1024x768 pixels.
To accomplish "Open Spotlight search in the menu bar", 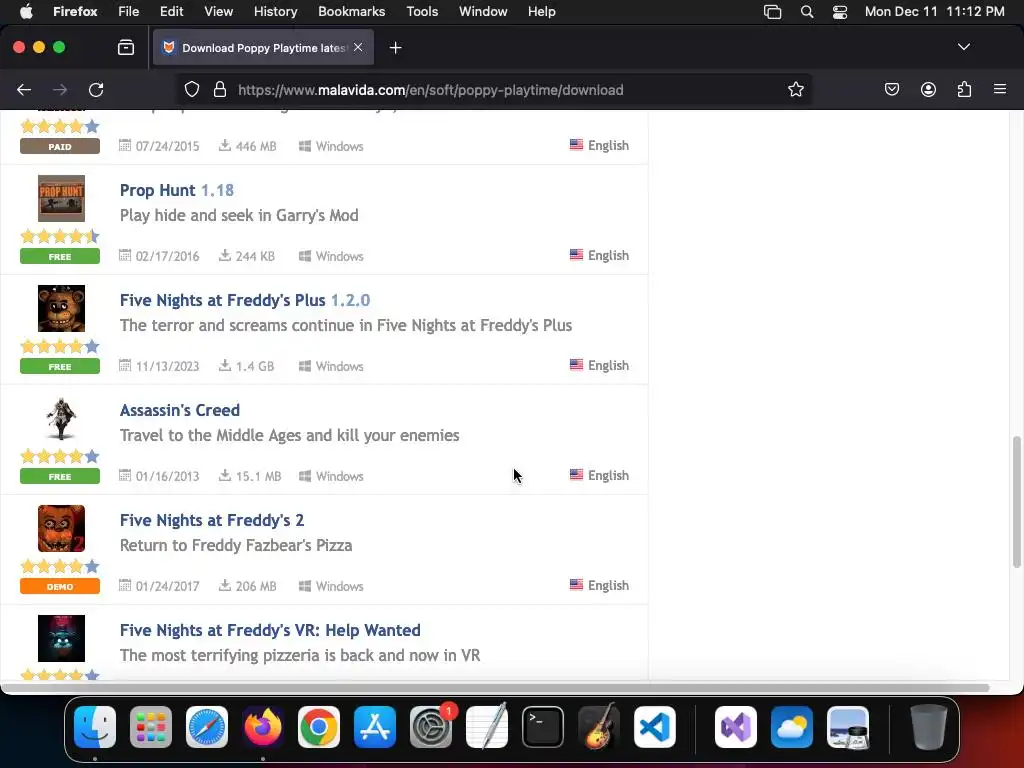I will [x=807, y=12].
